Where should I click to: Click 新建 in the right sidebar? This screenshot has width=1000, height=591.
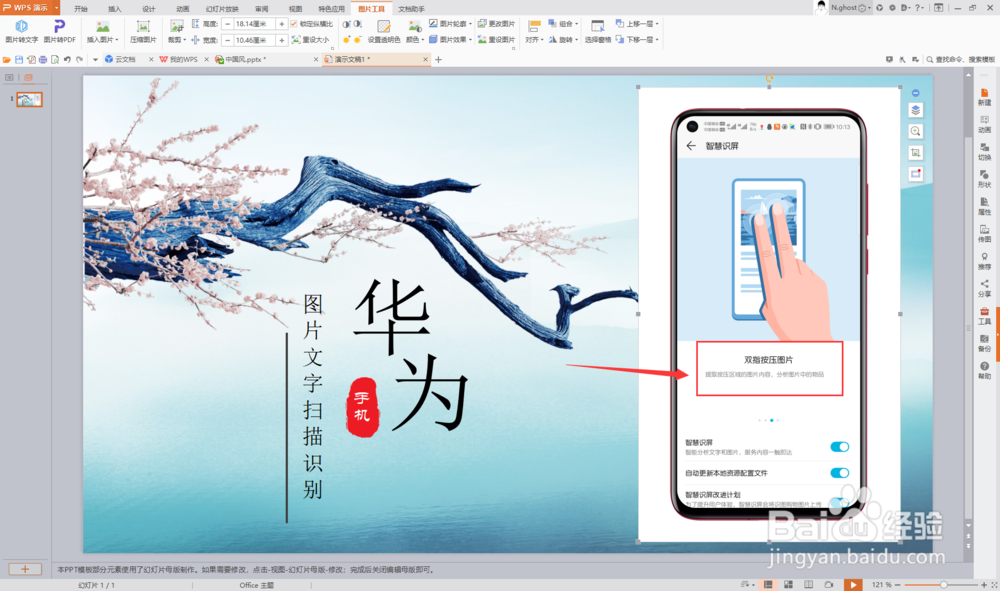tap(985, 97)
